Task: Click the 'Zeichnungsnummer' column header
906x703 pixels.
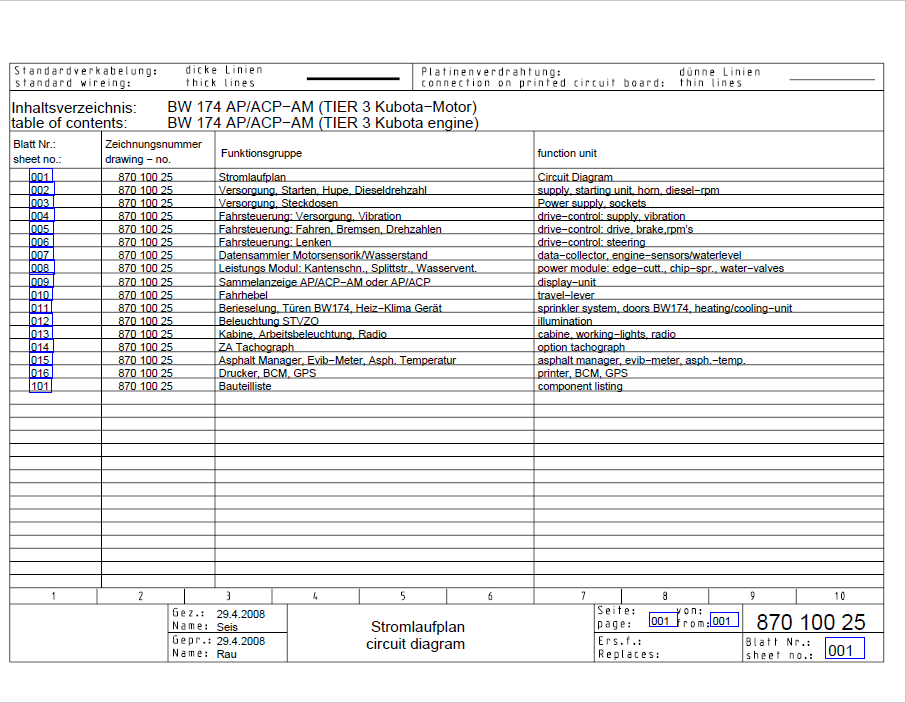Action: point(153,144)
